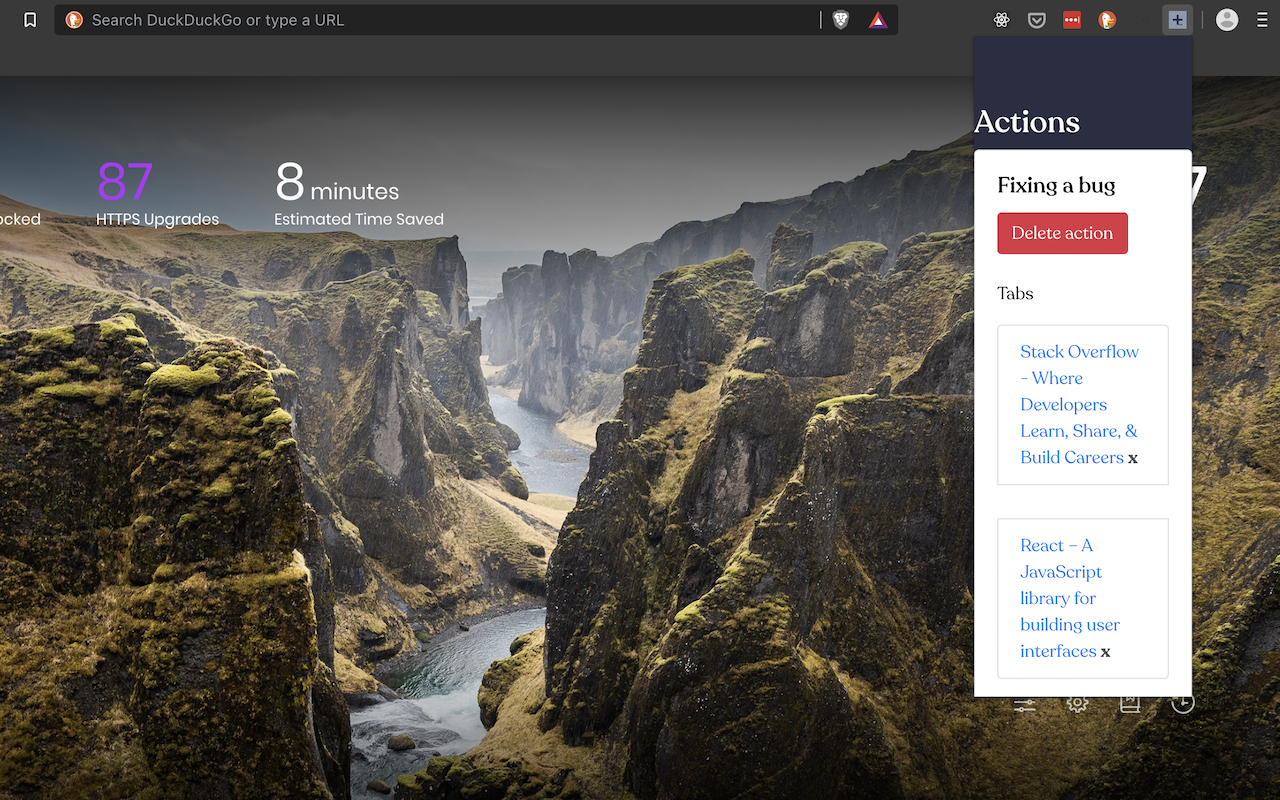Open the Stack Overflow tab link
The image size is (1280, 800).
[1079, 404]
